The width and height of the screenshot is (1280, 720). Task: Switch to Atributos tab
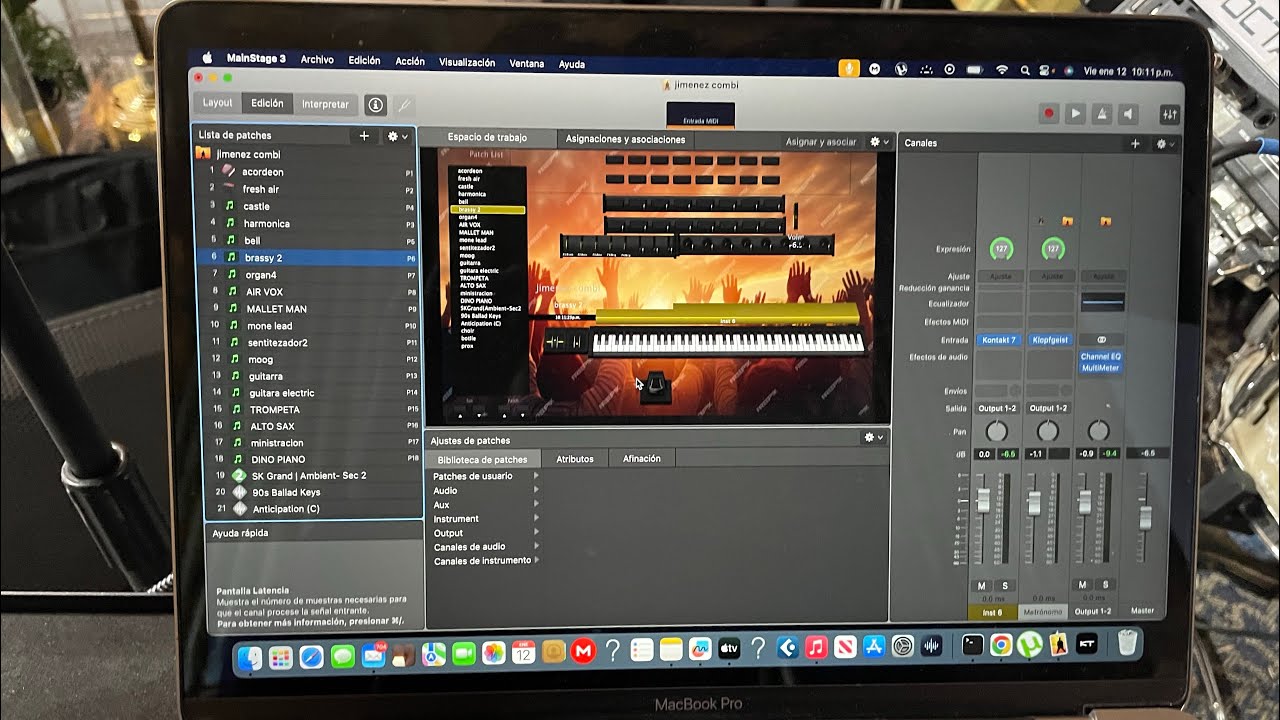point(575,459)
